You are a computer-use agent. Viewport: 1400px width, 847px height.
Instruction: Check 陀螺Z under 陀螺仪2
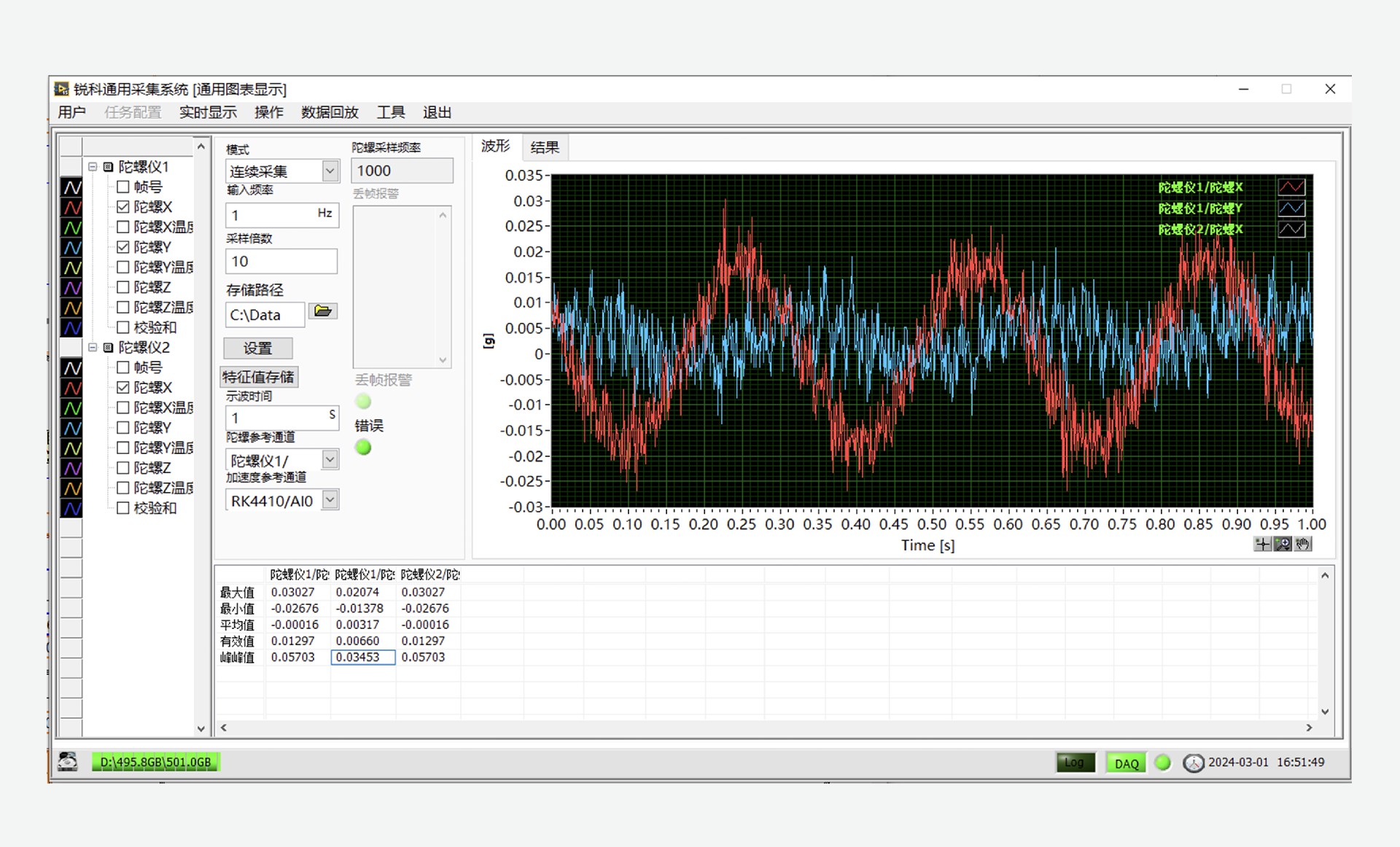(x=123, y=468)
